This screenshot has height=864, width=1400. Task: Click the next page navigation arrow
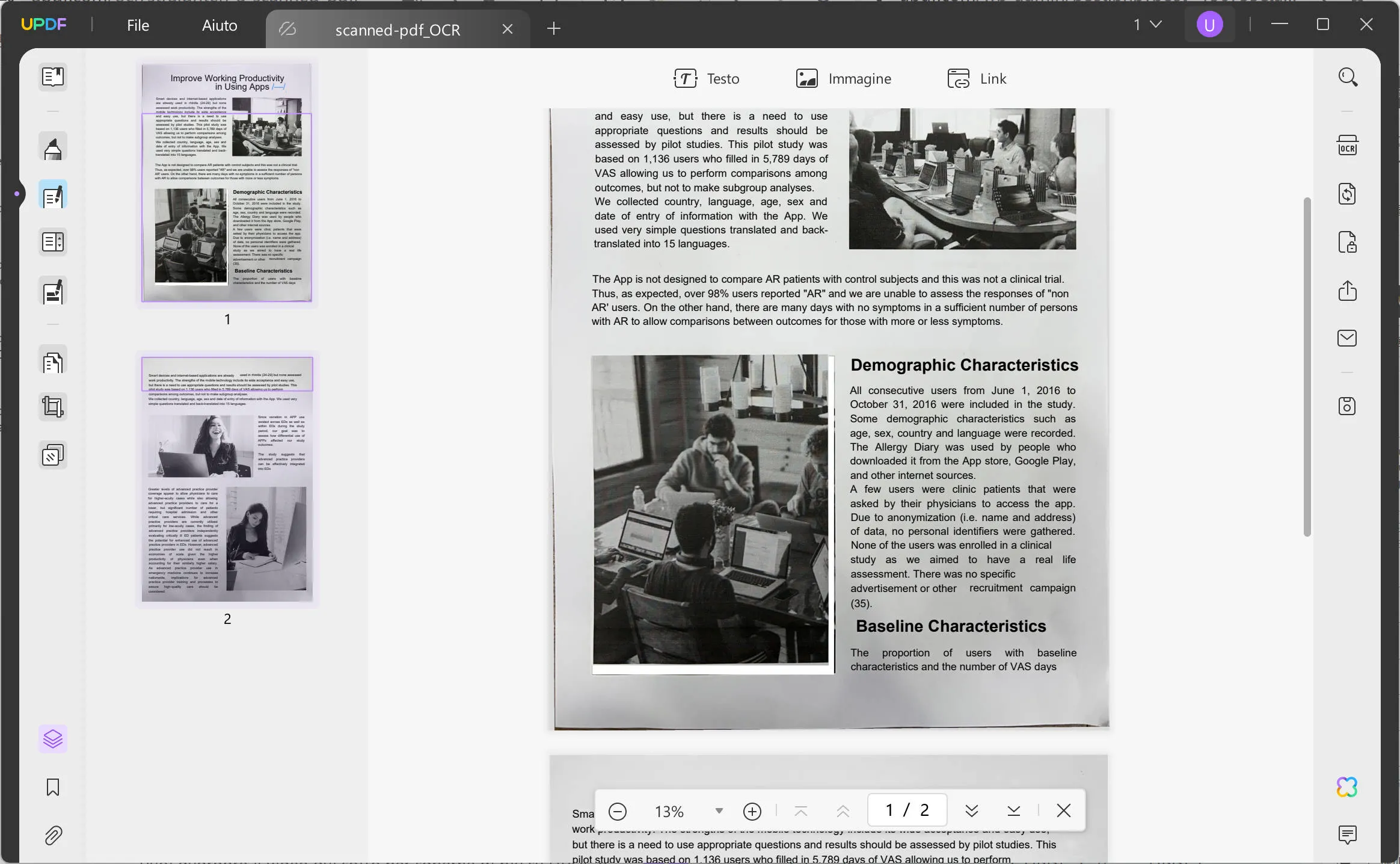[971, 810]
